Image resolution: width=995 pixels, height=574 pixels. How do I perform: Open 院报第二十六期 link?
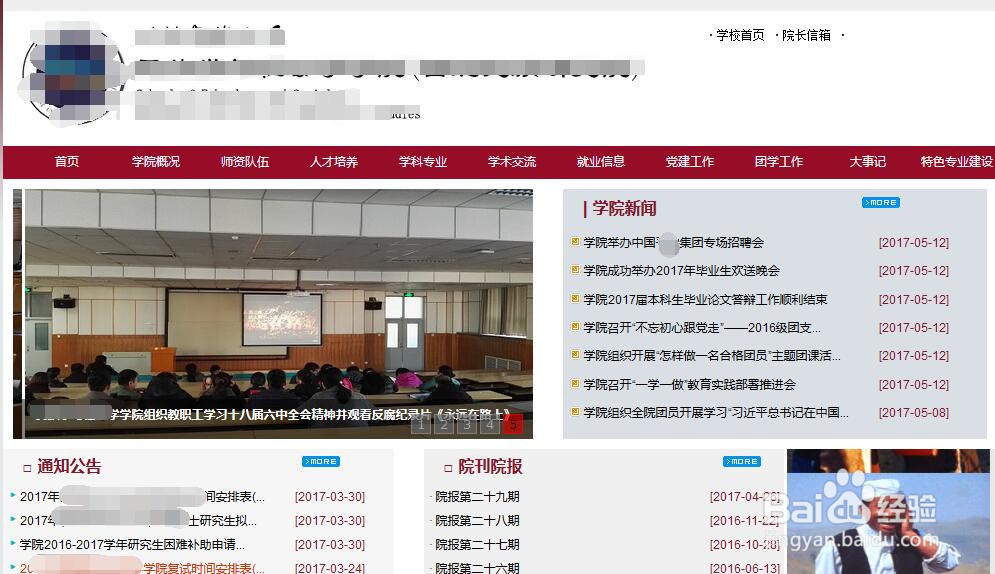click(477, 568)
